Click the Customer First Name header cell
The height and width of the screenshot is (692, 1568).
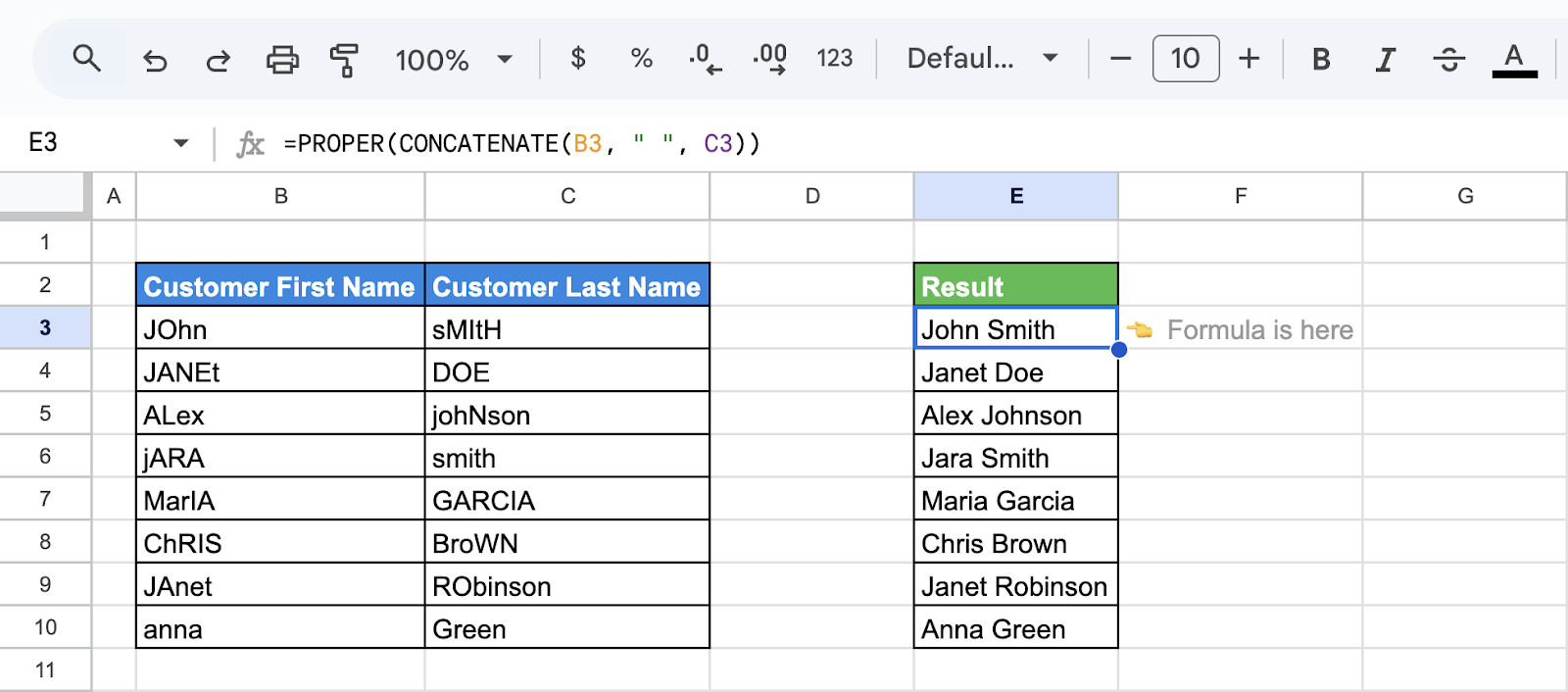[280, 285]
